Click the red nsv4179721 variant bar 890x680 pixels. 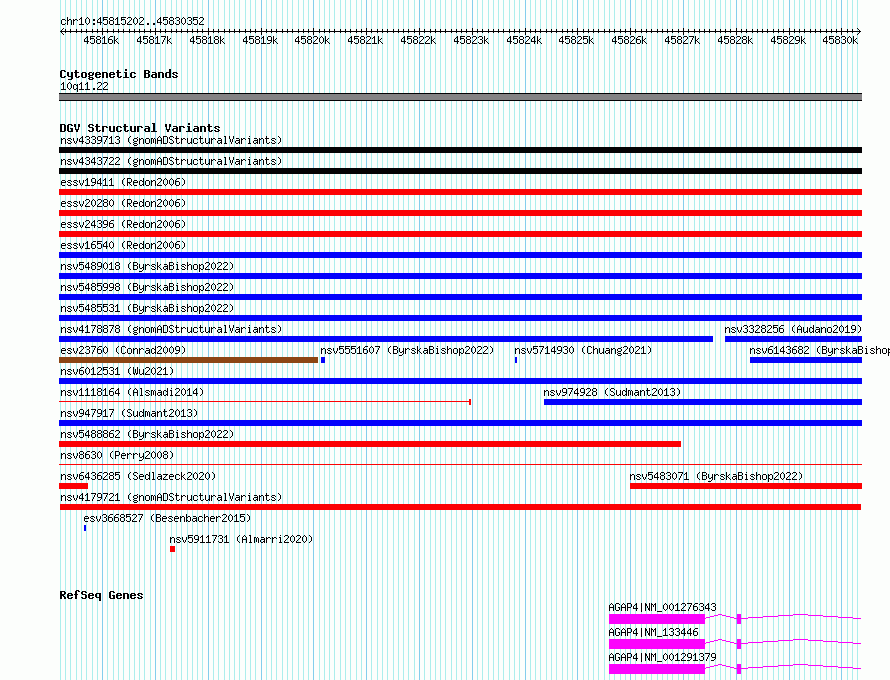tap(461, 507)
